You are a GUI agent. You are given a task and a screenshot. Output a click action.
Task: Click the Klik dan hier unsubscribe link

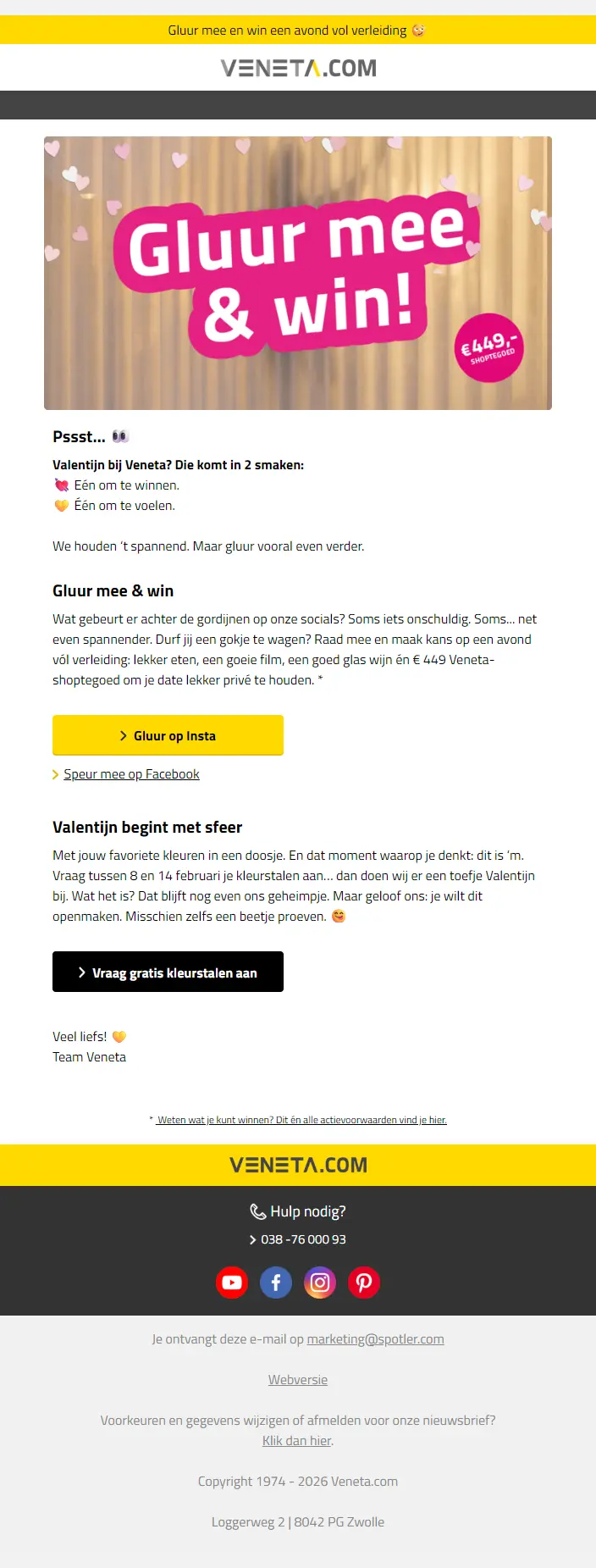[297, 1441]
